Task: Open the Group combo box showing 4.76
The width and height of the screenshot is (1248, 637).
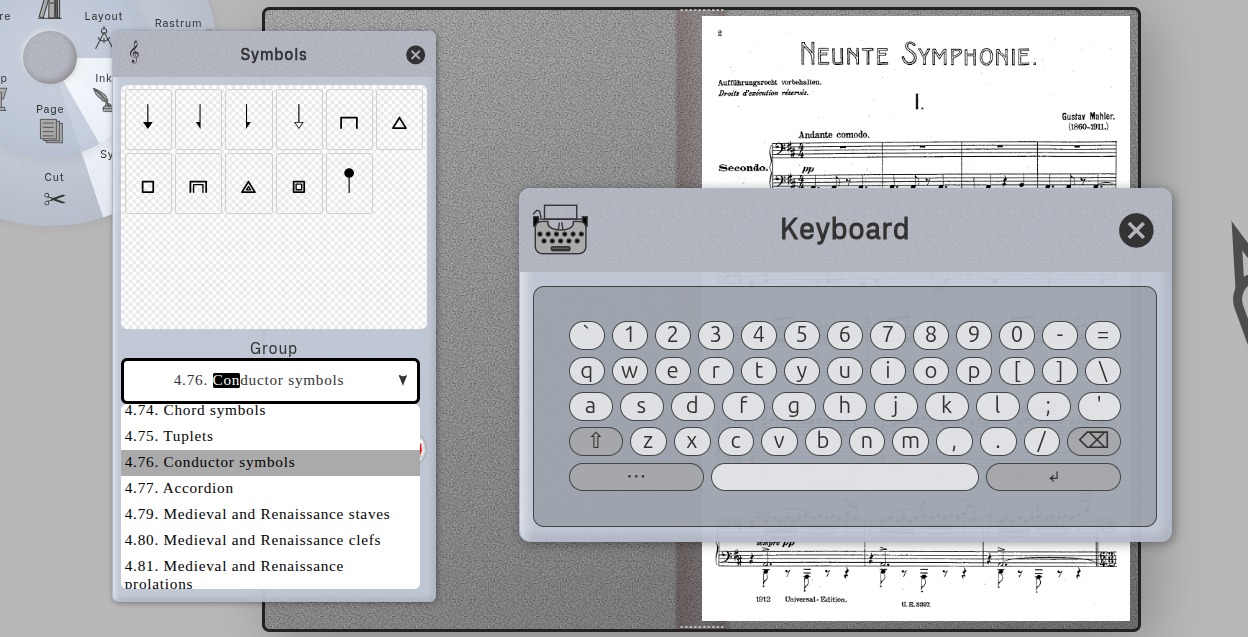Action: coord(270,381)
